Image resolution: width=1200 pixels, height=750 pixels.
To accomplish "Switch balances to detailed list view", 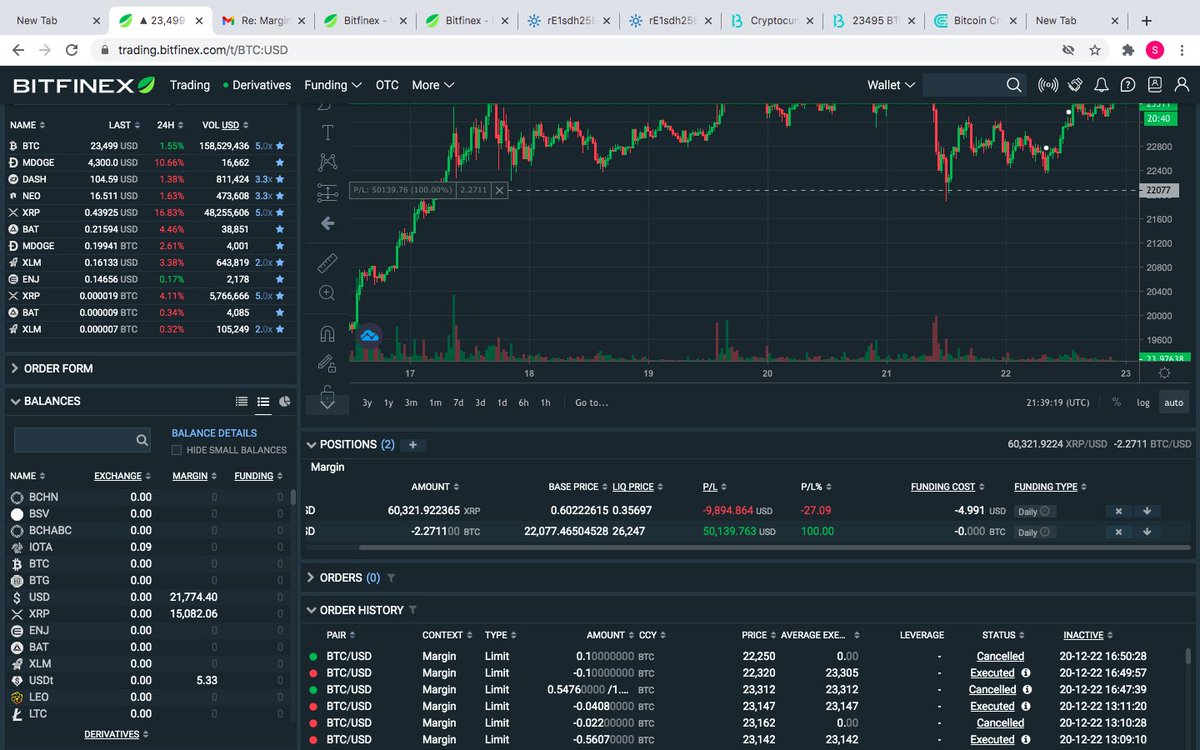I will (241, 401).
